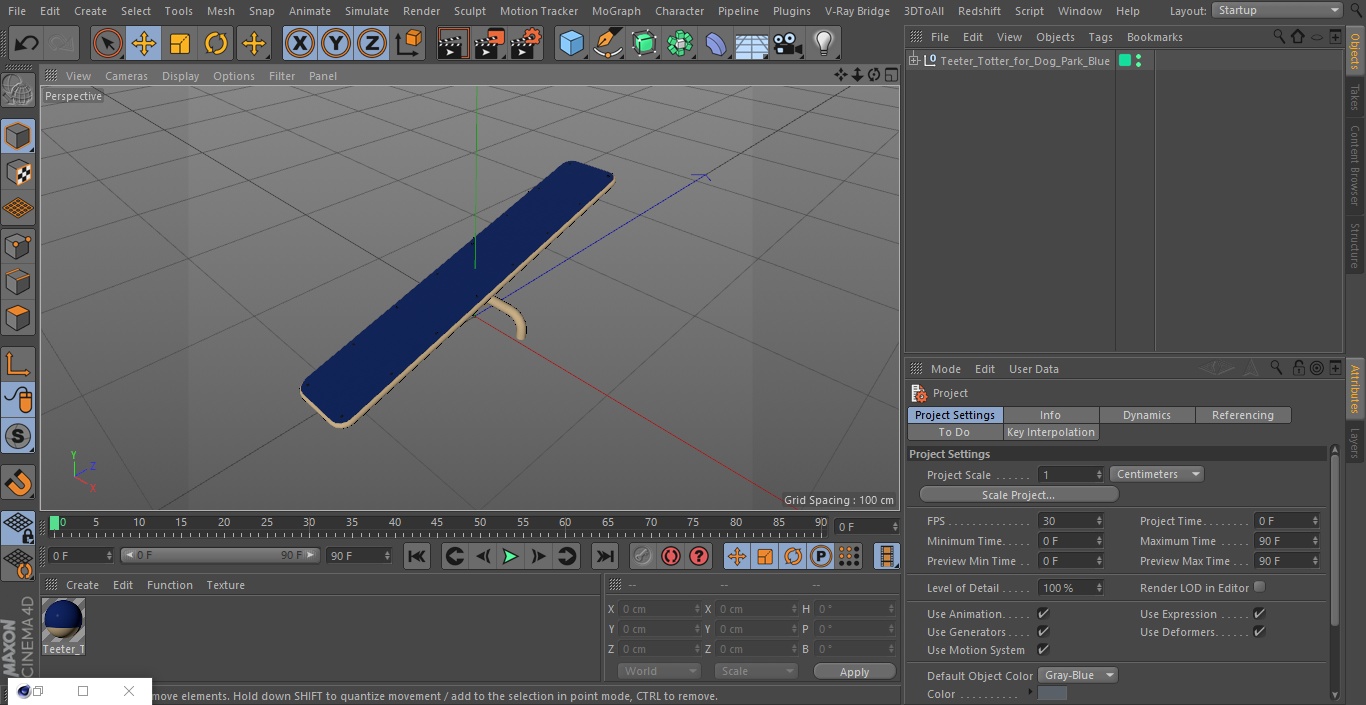Open the Simulate menu

pyautogui.click(x=366, y=11)
